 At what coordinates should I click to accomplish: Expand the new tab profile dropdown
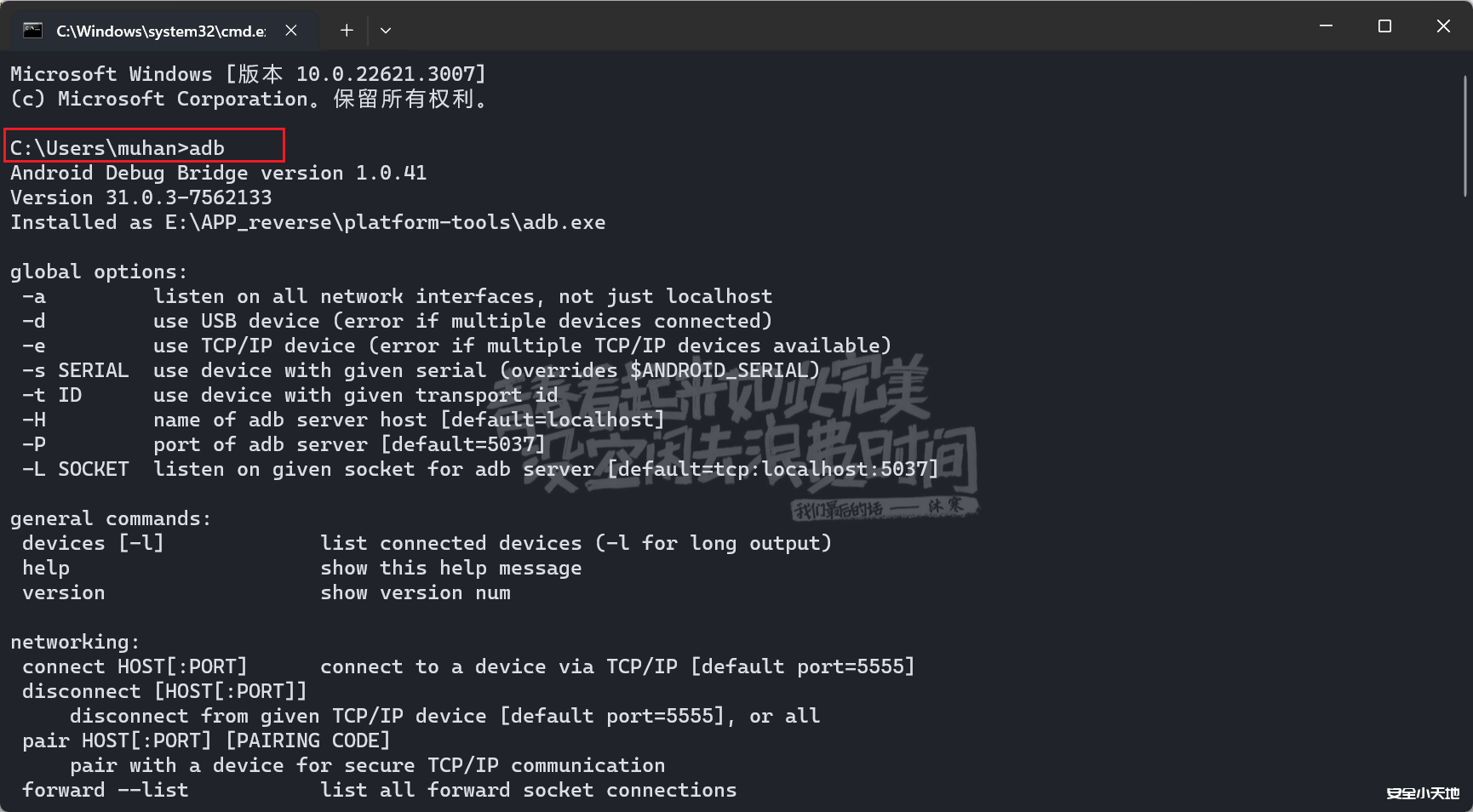pyautogui.click(x=386, y=31)
